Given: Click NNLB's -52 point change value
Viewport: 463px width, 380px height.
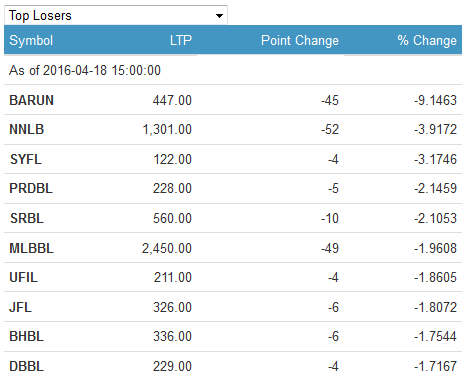Looking at the screenshot, I should [330, 129].
